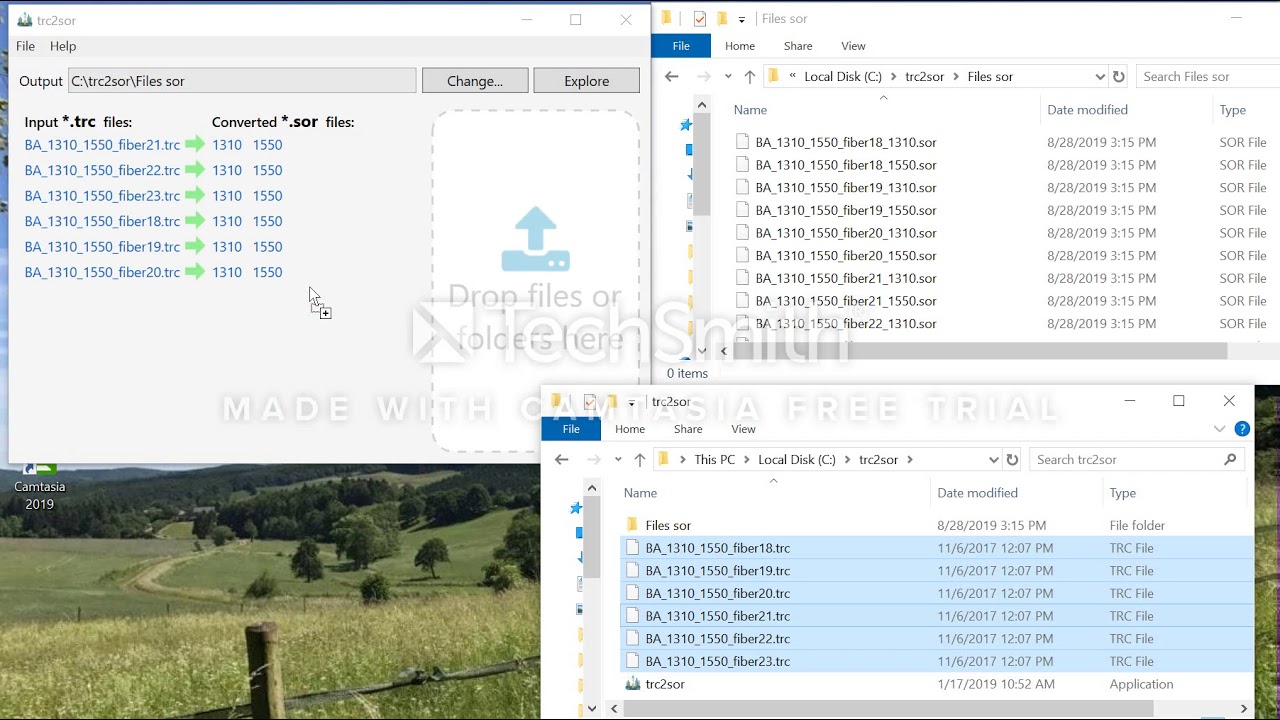Open Share tab in trc2sor explorer window
Viewport: 1280px width, 720px height.
(x=688, y=429)
